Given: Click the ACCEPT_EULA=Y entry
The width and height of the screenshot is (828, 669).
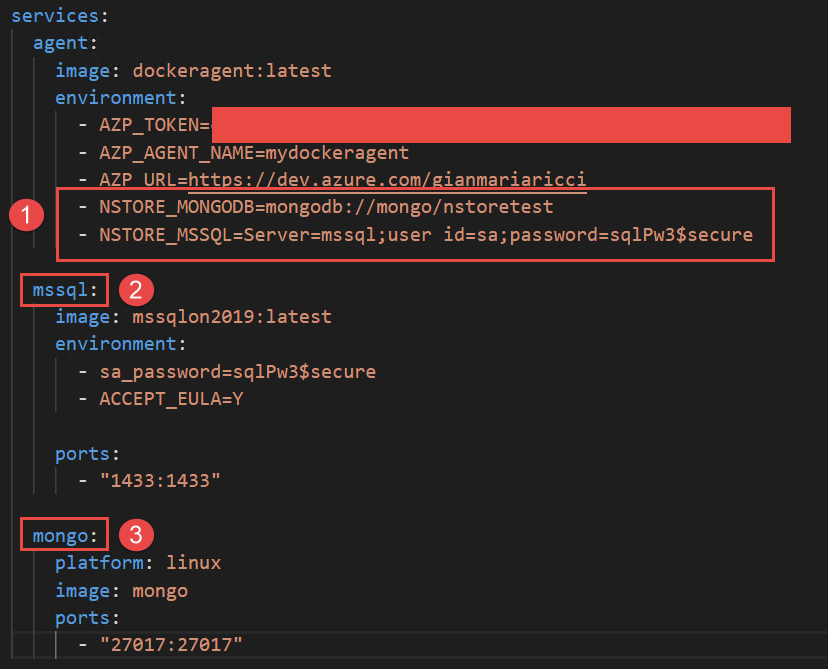Looking at the screenshot, I should tap(171, 399).
